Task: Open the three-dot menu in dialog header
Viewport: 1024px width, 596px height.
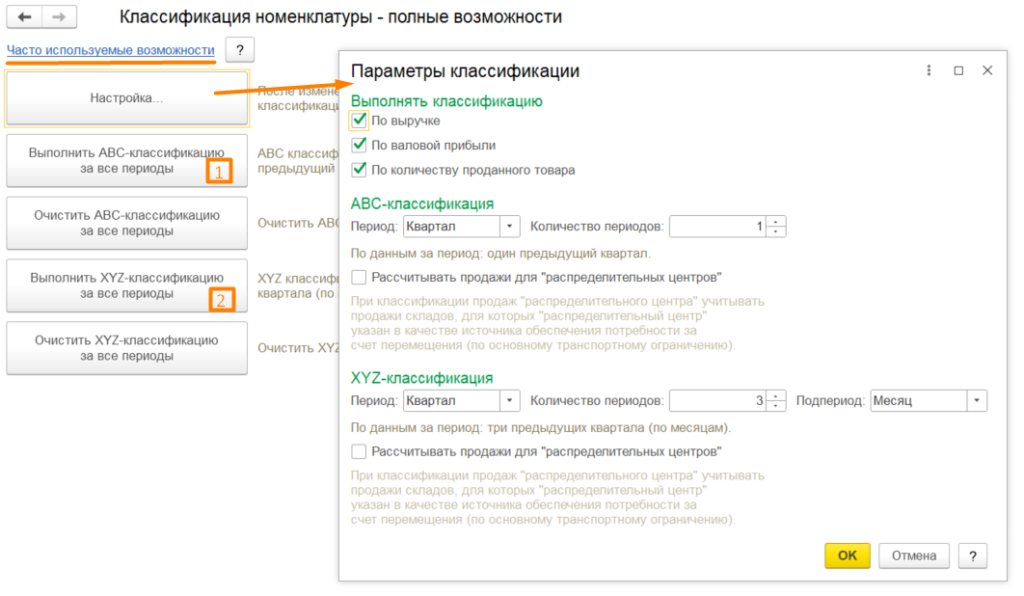Action: [x=929, y=71]
